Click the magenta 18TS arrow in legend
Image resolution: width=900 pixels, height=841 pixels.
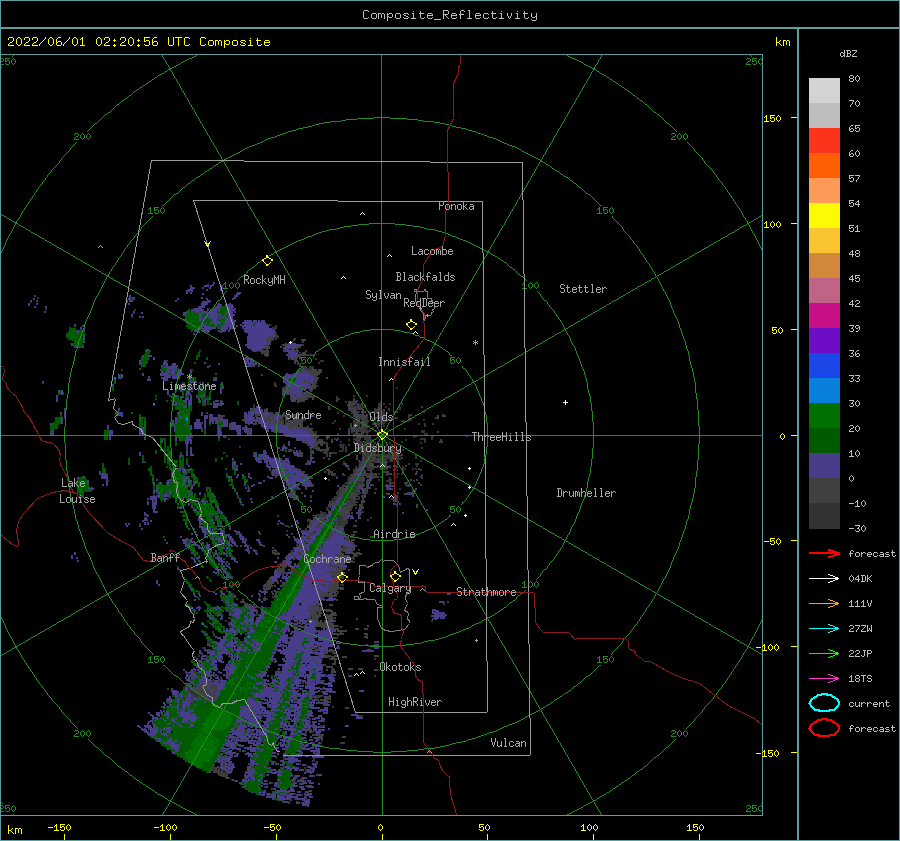pyautogui.click(x=824, y=679)
